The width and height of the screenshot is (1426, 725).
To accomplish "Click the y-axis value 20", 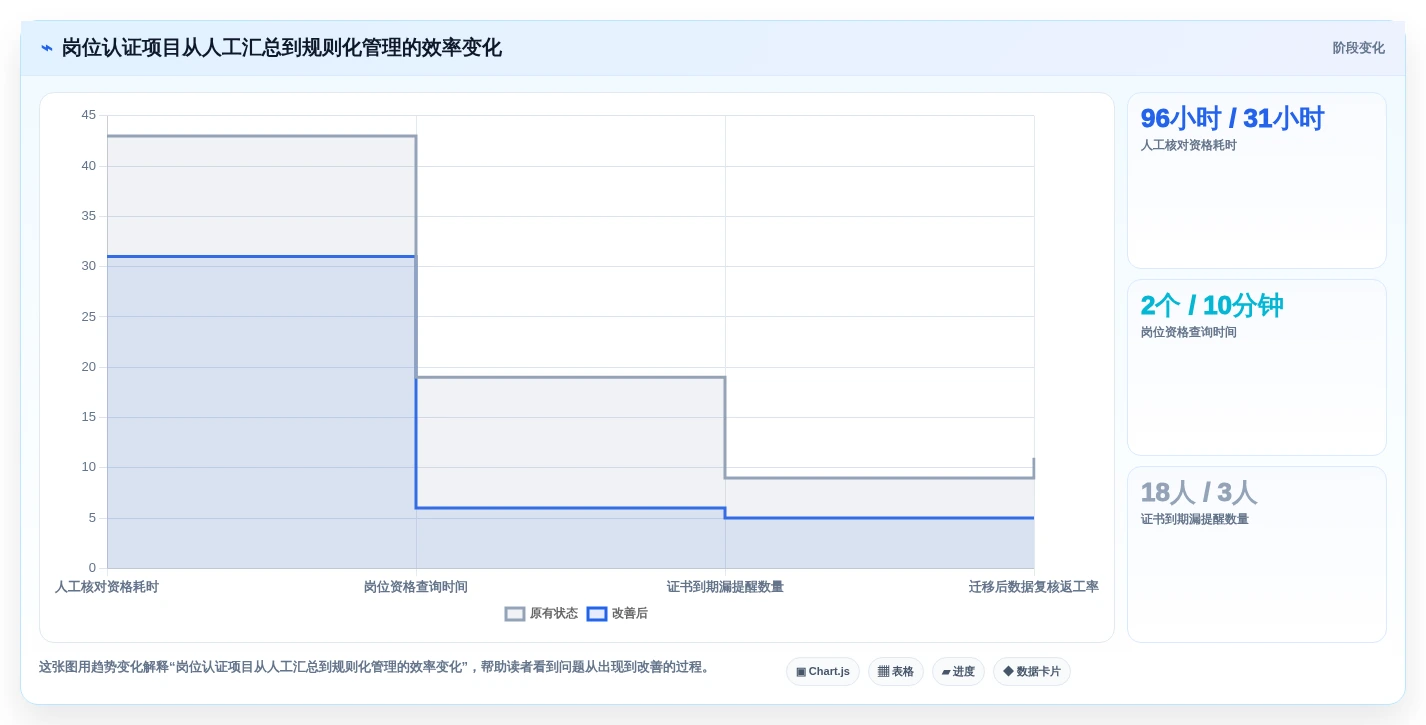I will (x=89, y=367).
